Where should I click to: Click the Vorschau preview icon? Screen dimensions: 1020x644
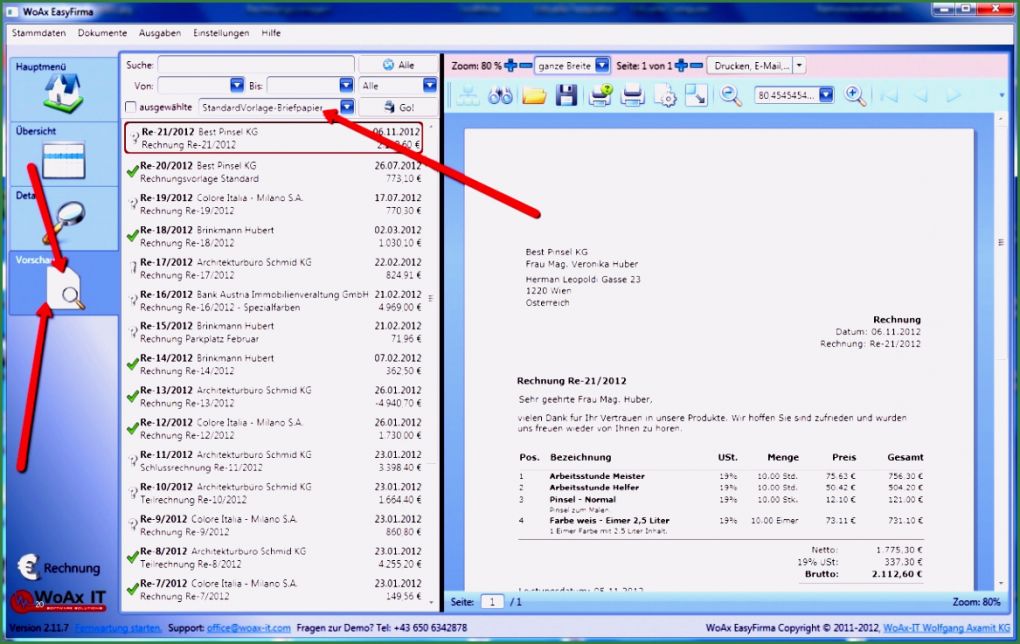(x=66, y=290)
